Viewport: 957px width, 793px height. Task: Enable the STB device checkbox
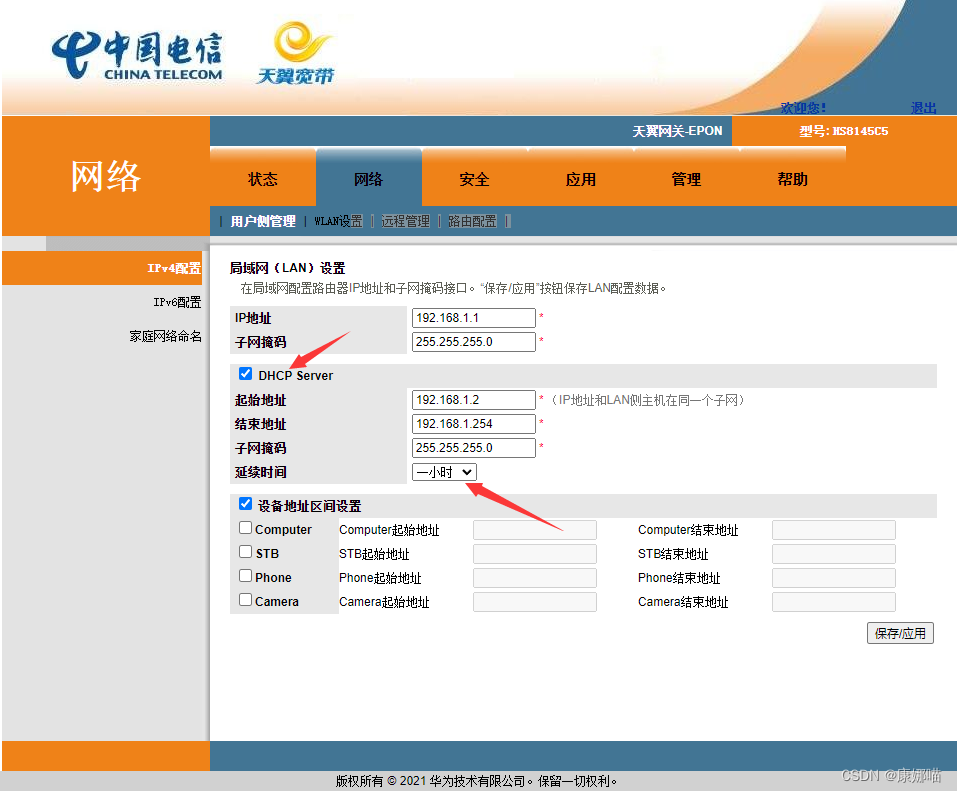tap(245, 551)
